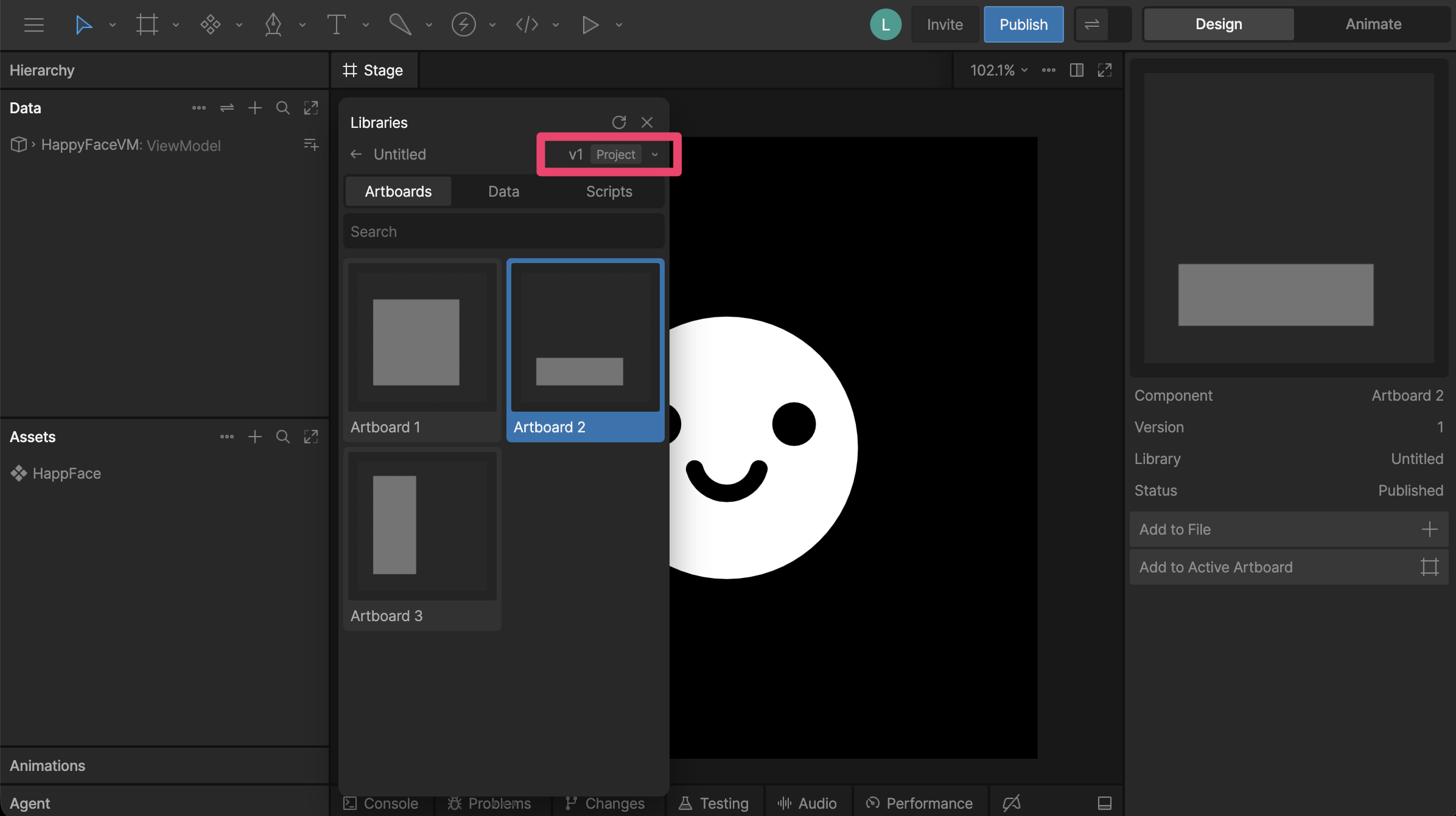Select the arrow Select tool
The width and height of the screenshot is (1456, 816).
coord(83,25)
